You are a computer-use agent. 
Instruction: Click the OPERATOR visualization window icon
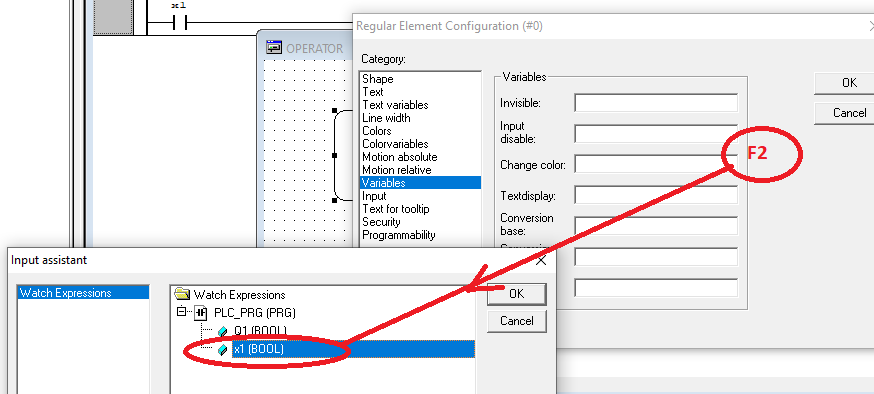274,48
